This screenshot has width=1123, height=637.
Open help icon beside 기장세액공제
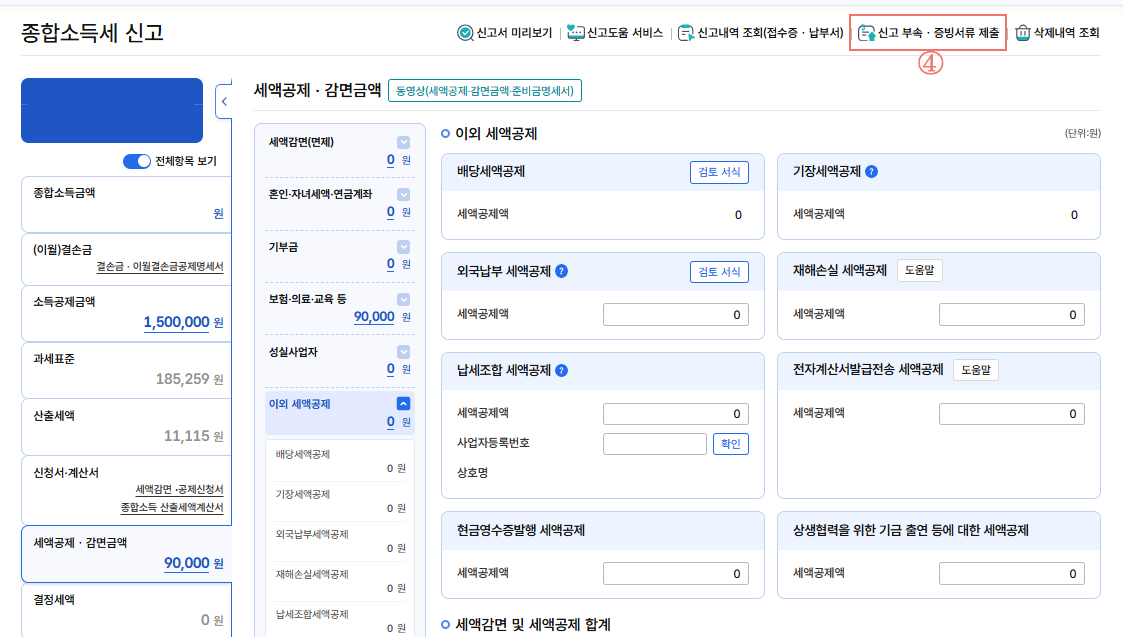point(871,171)
